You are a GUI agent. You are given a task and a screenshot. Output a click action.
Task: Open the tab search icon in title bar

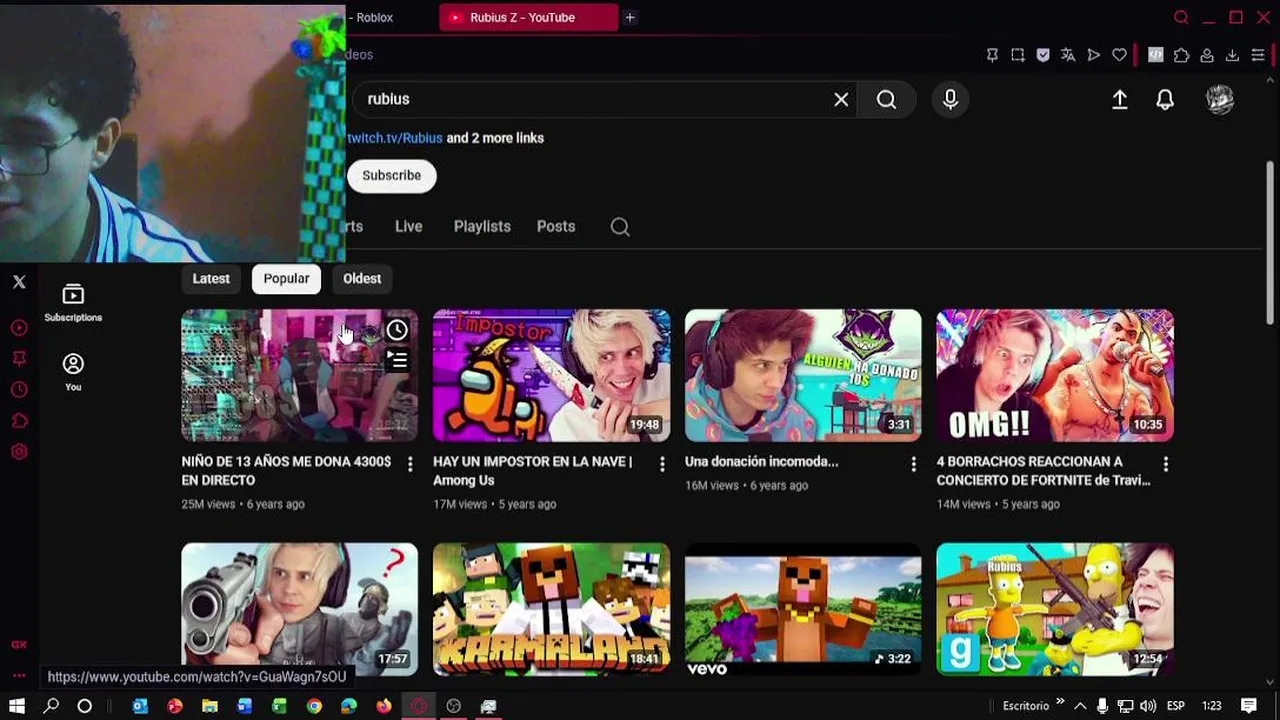coord(1181,17)
